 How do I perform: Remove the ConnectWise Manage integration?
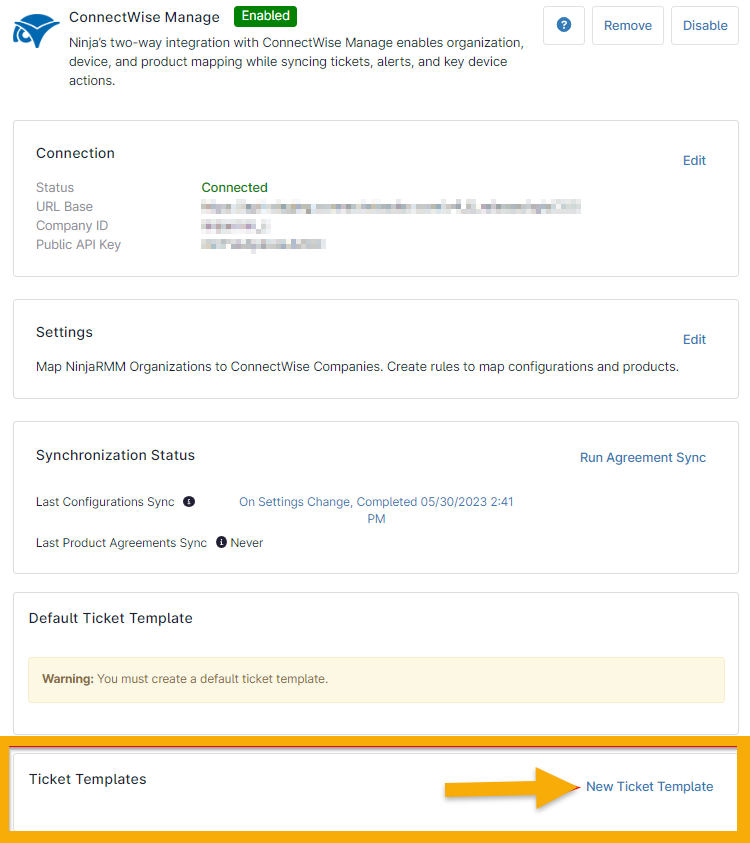point(628,25)
